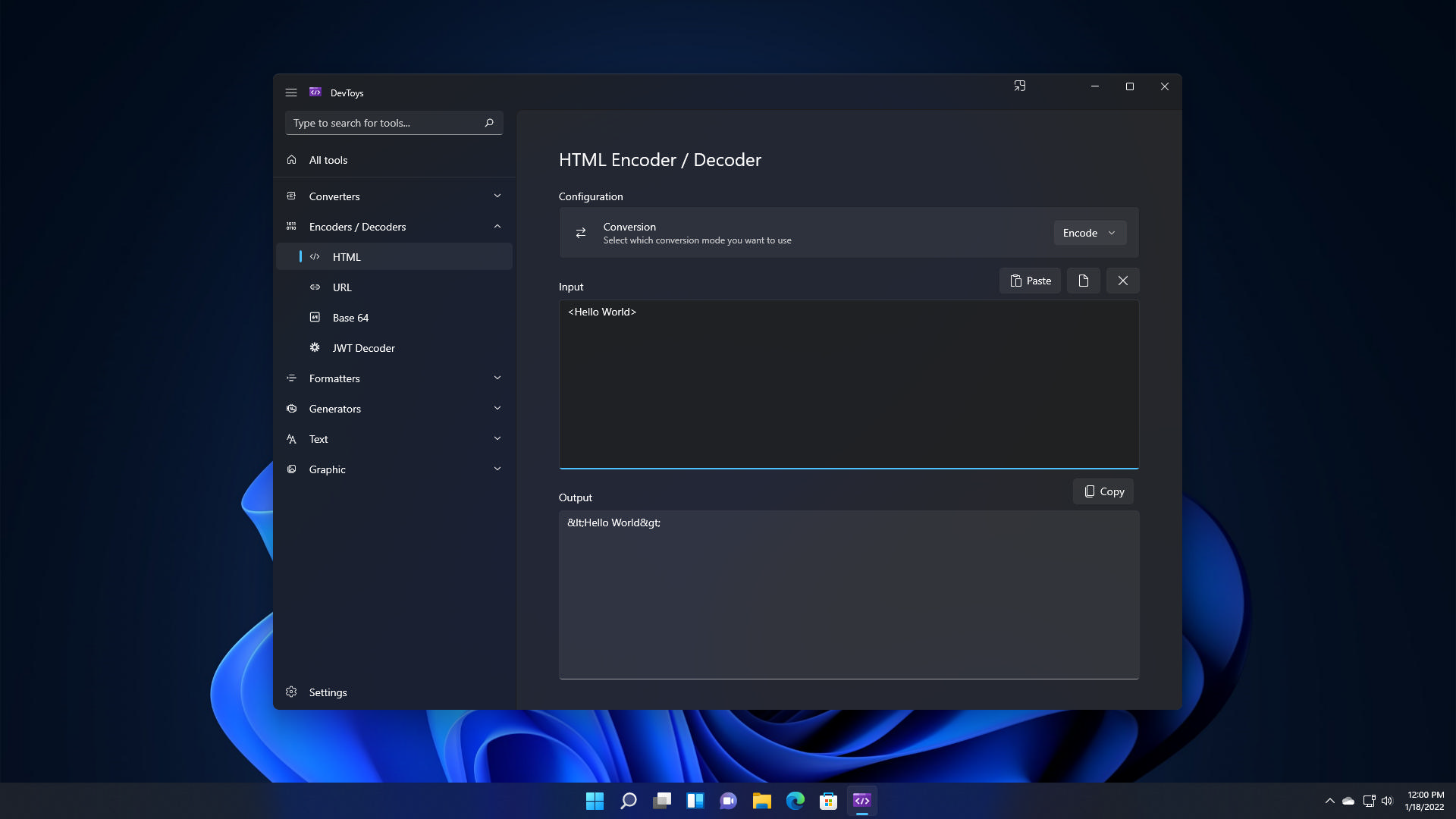
Task: Expand the Generators section in sidebar
Action: click(393, 408)
